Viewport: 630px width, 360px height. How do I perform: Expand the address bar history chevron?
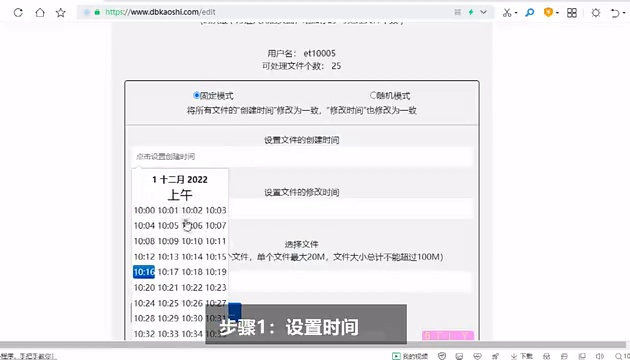(x=484, y=12)
